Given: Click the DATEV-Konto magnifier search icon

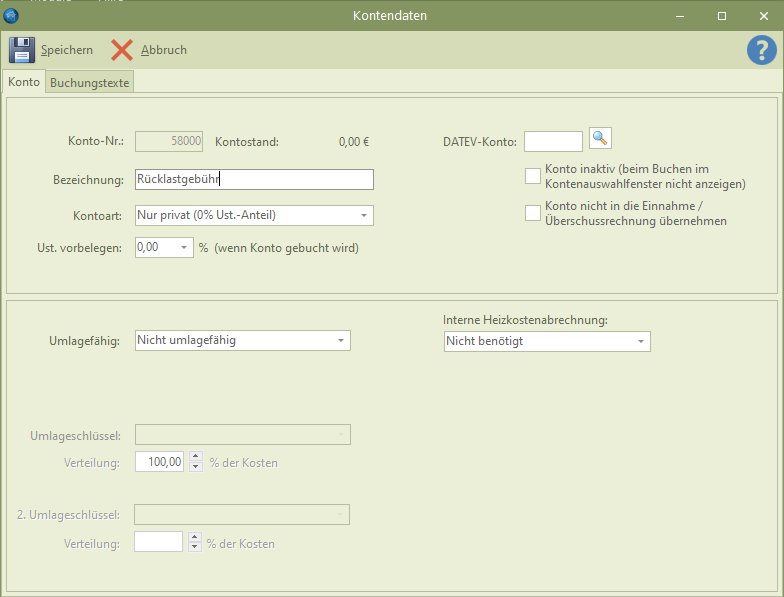Looking at the screenshot, I should coord(599,138).
